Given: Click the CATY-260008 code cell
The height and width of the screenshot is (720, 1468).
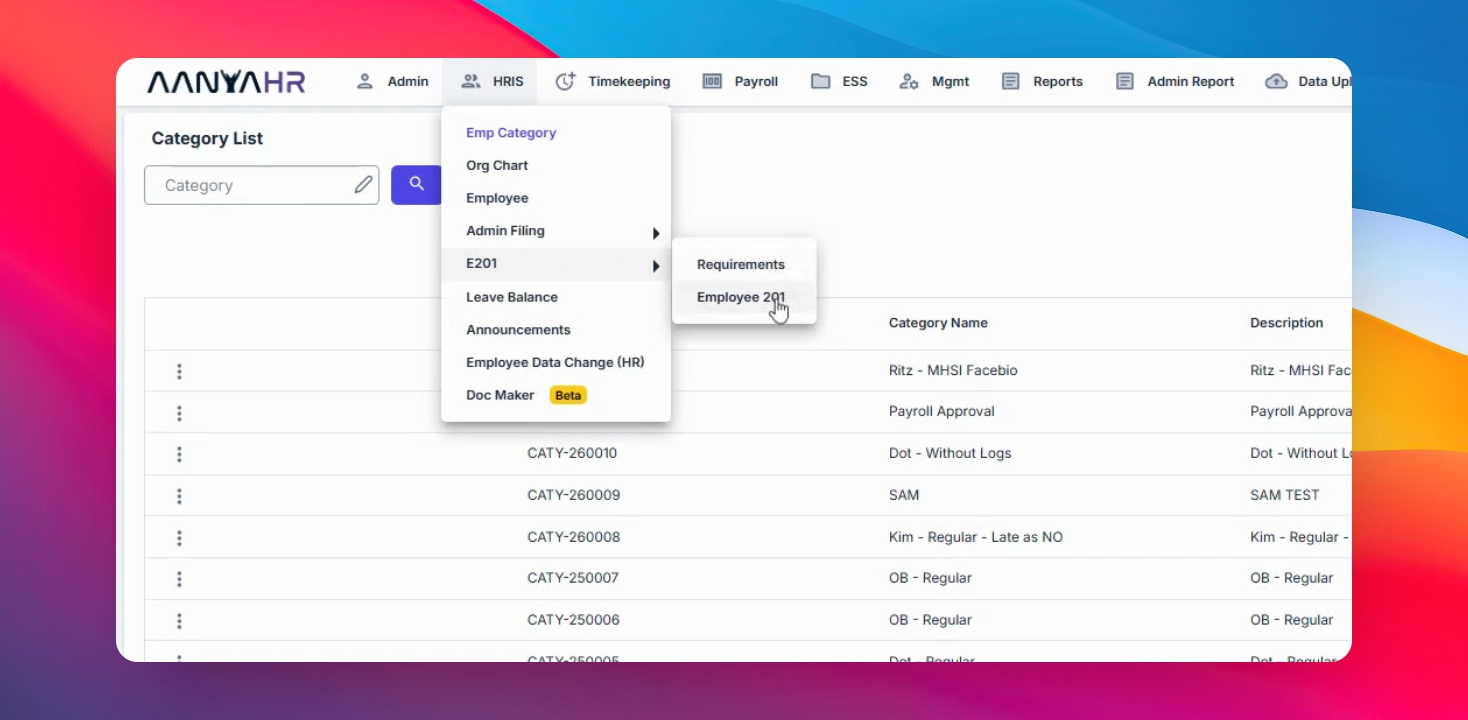Looking at the screenshot, I should coord(573,537).
